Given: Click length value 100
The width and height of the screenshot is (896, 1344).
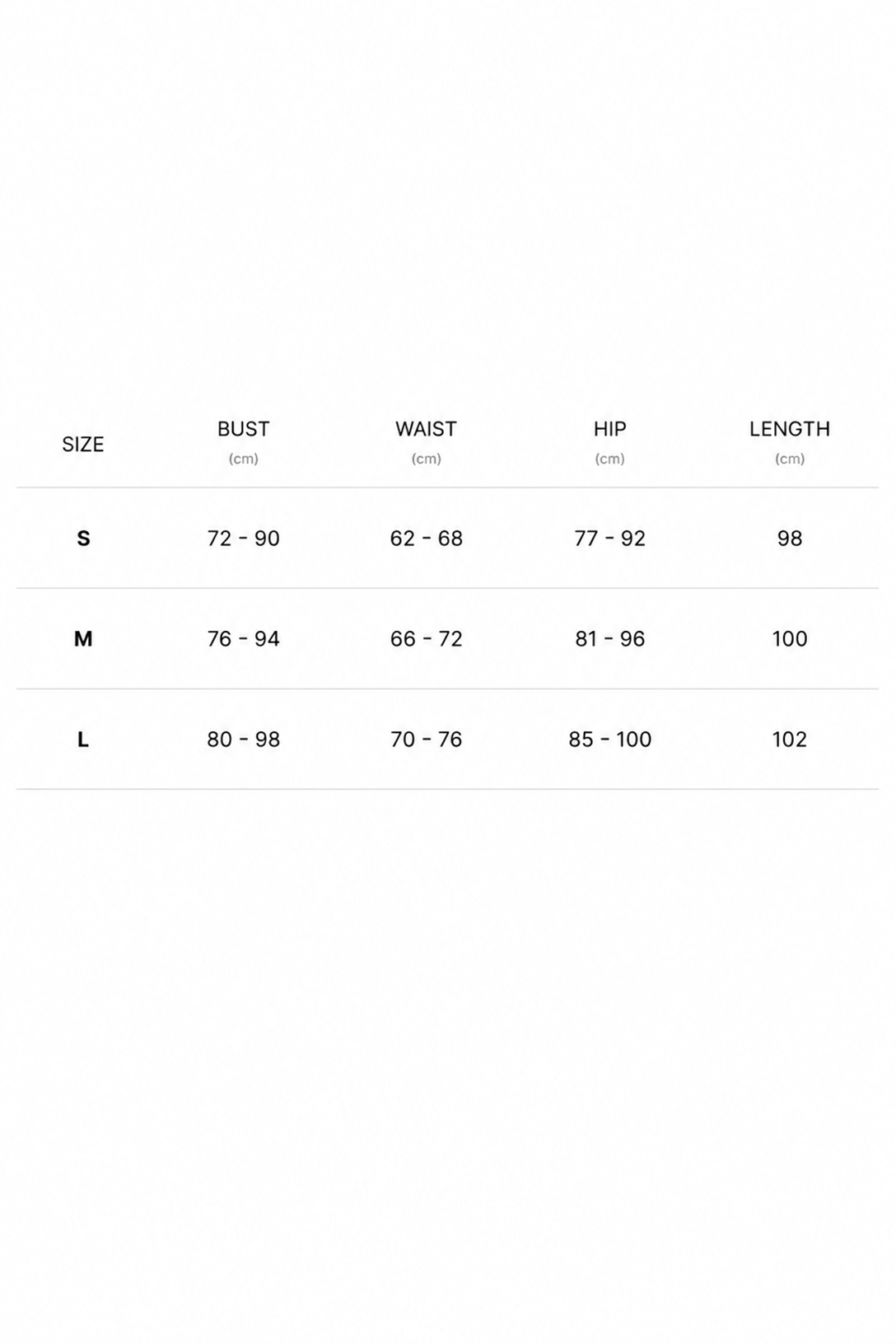Looking at the screenshot, I should point(790,639).
